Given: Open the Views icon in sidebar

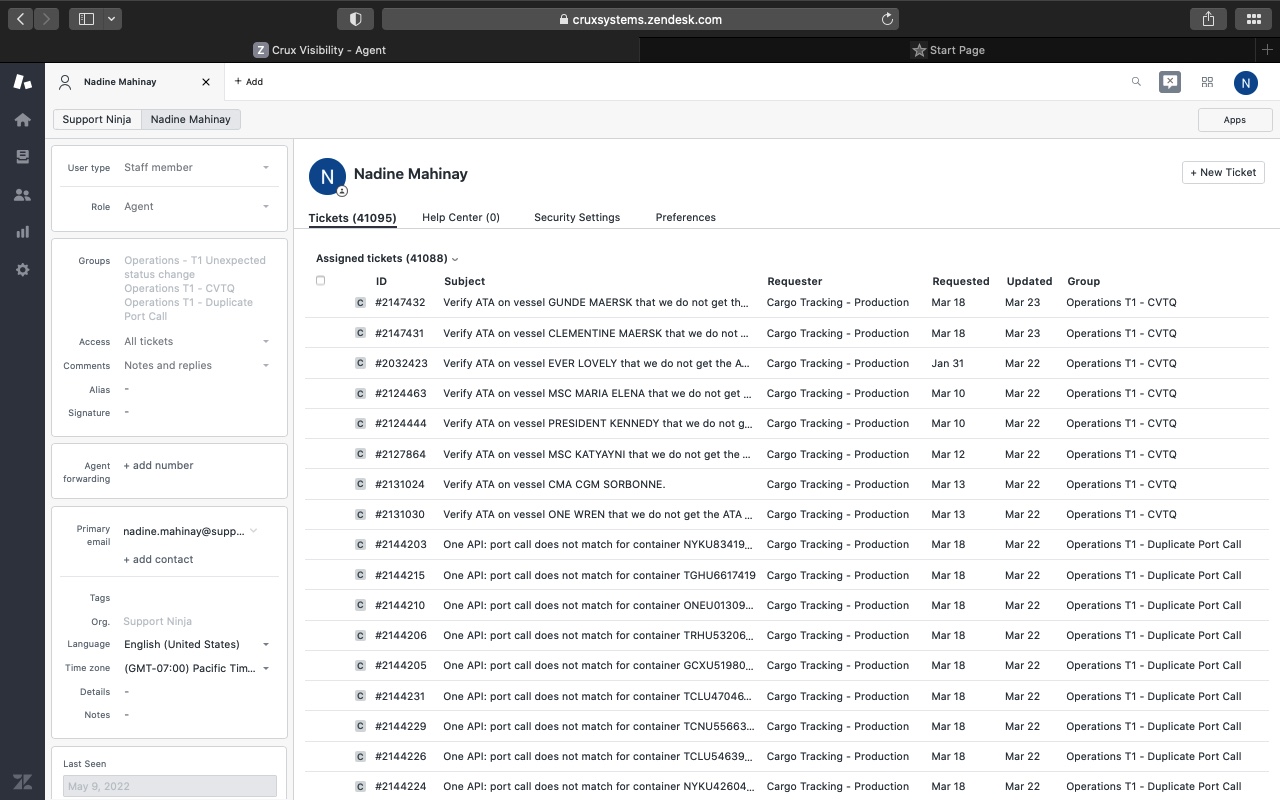Looking at the screenshot, I should tap(22, 157).
